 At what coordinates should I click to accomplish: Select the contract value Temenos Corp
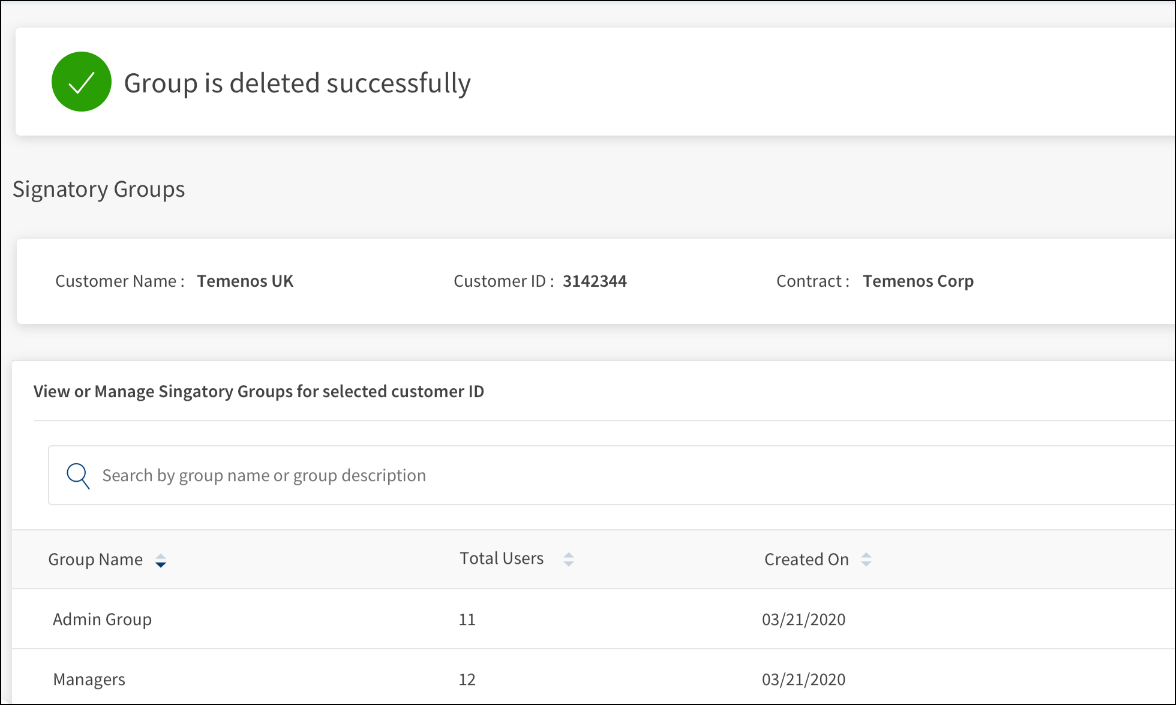pyautogui.click(x=917, y=281)
